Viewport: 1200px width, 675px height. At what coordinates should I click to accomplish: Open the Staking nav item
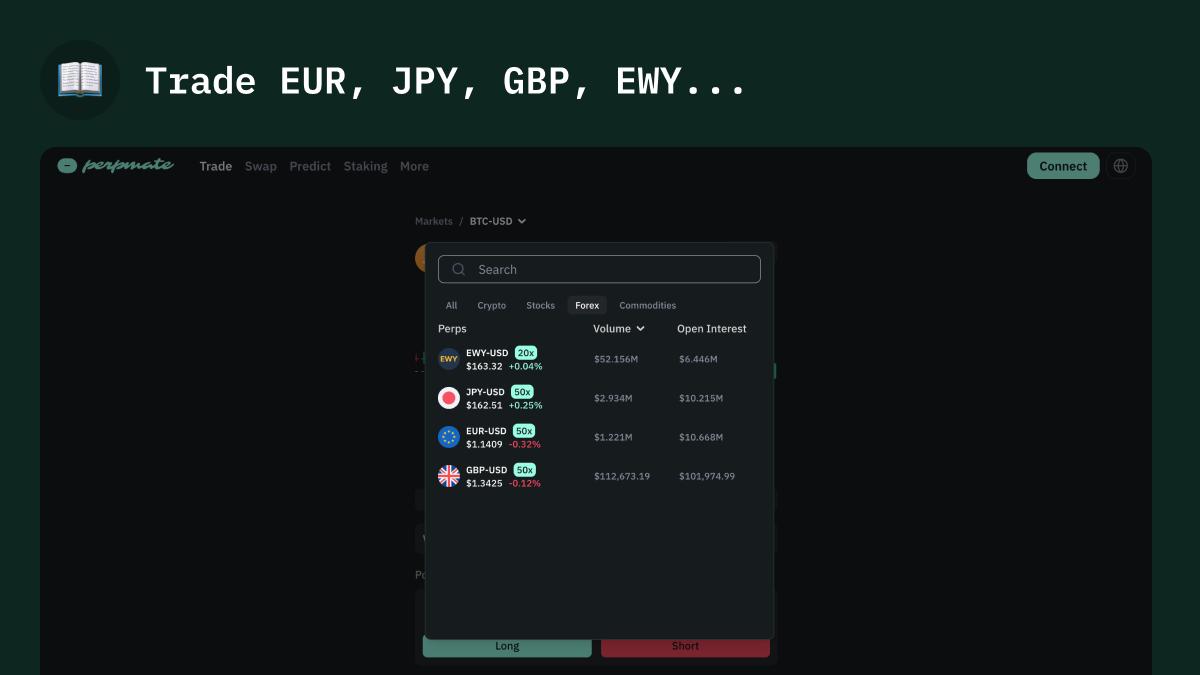(x=365, y=166)
